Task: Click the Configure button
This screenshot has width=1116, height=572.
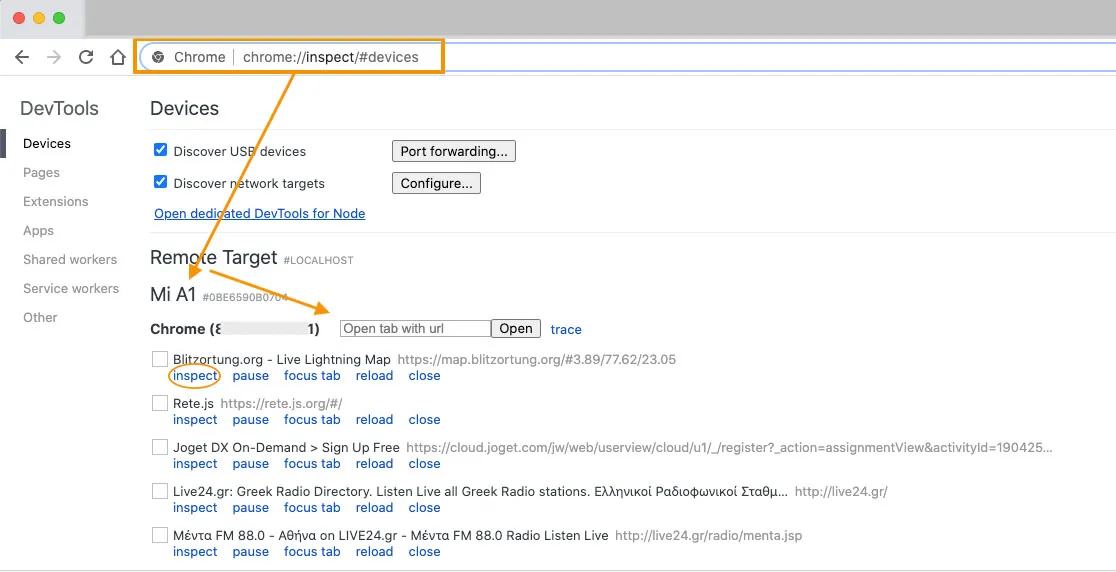Action: pos(436,183)
